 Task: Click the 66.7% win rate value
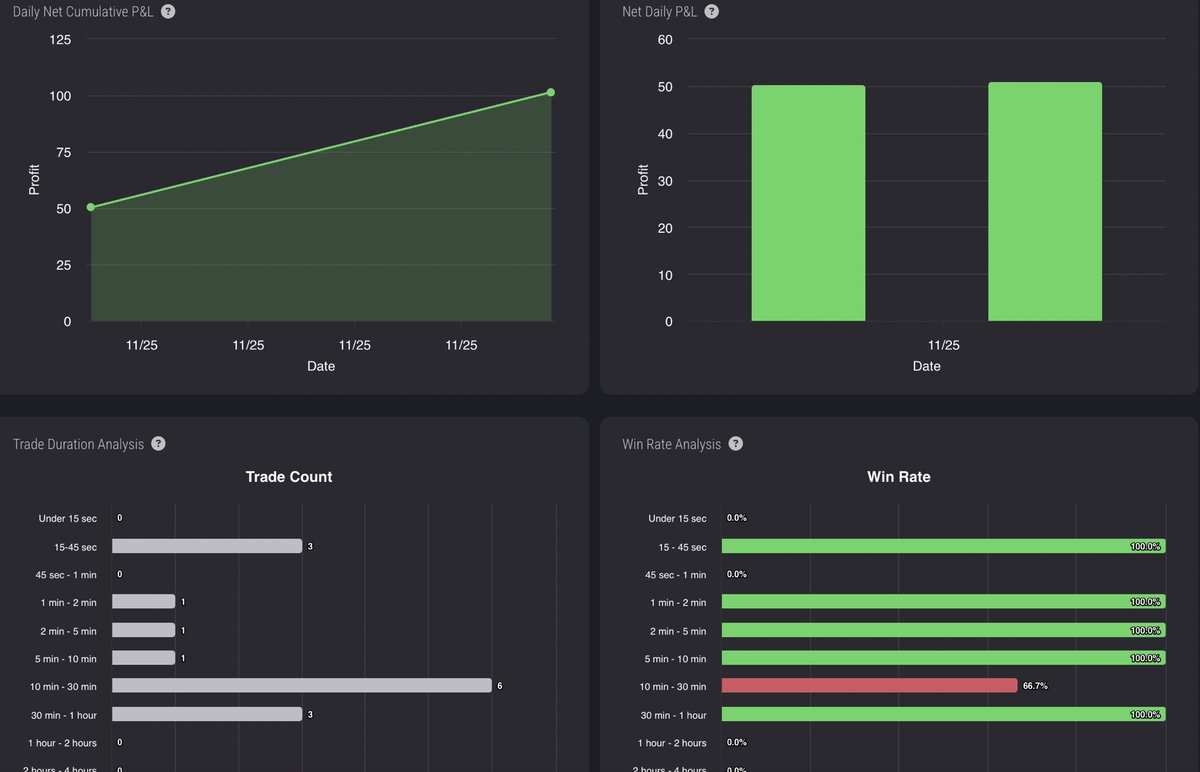click(x=1035, y=686)
